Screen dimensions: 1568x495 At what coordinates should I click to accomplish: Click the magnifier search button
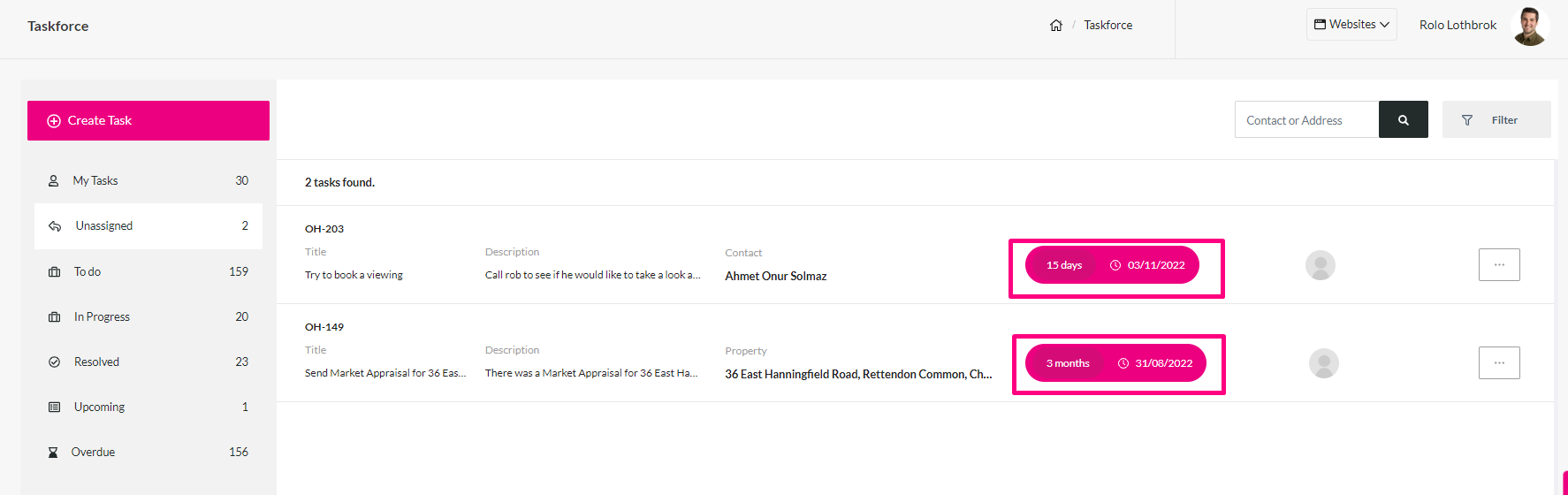coord(1403,119)
